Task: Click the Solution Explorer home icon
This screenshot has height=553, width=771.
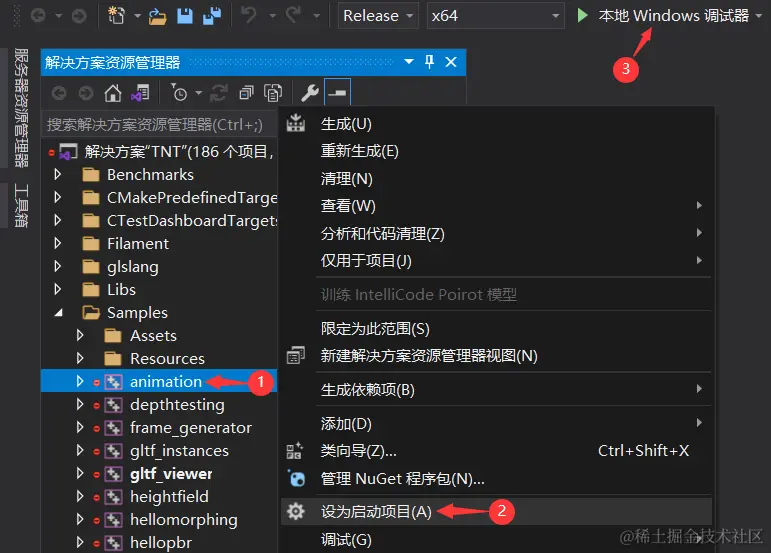Action: pos(113,92)
